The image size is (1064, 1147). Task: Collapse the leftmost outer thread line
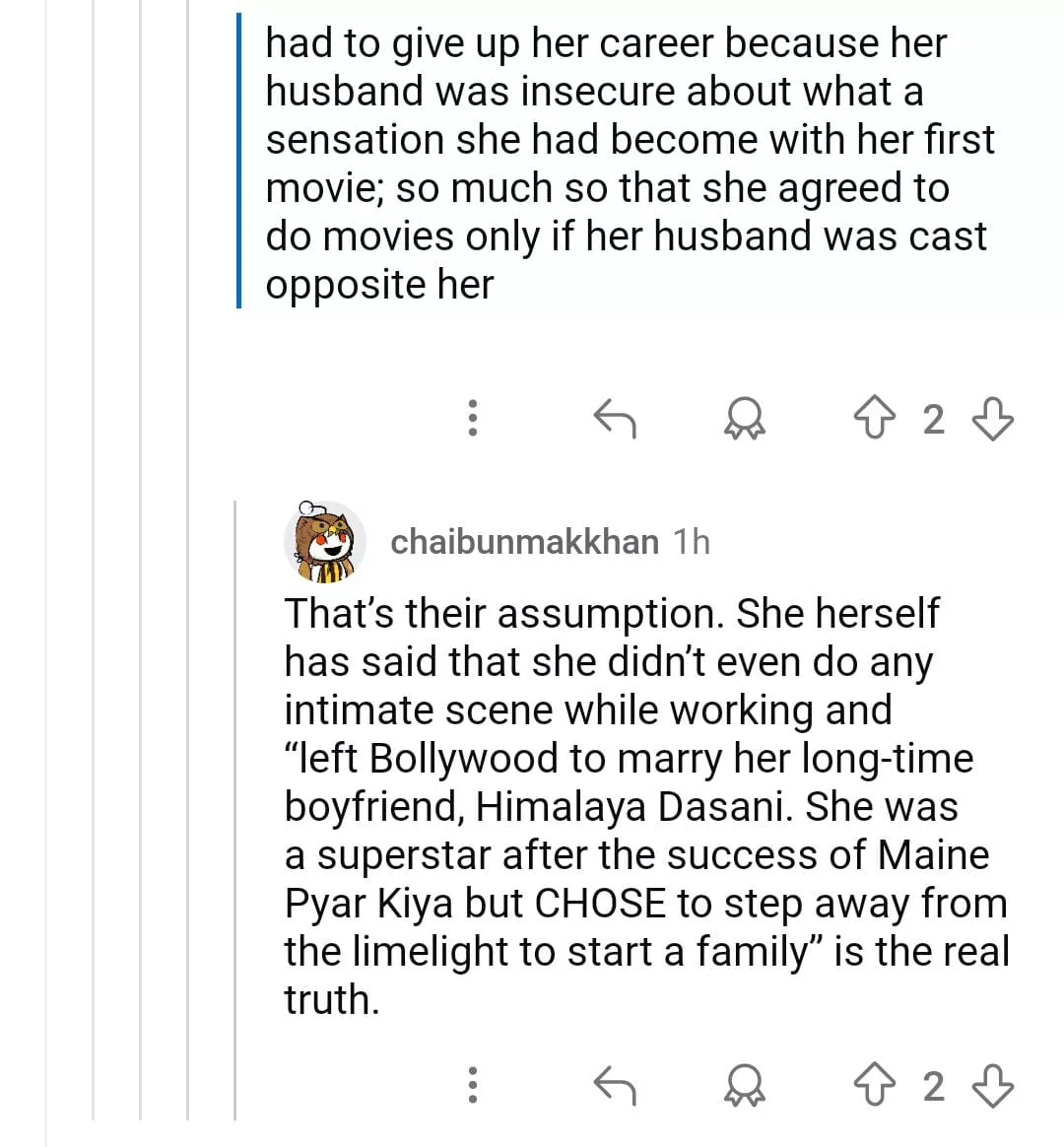(x=46, y=572)
